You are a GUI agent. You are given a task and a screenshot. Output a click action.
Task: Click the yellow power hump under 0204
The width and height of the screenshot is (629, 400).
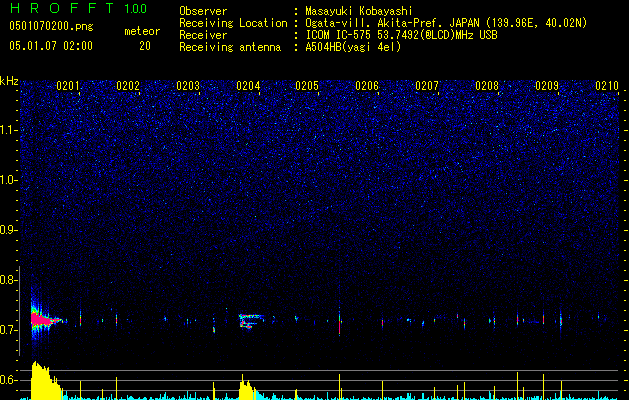pos(247,389)
